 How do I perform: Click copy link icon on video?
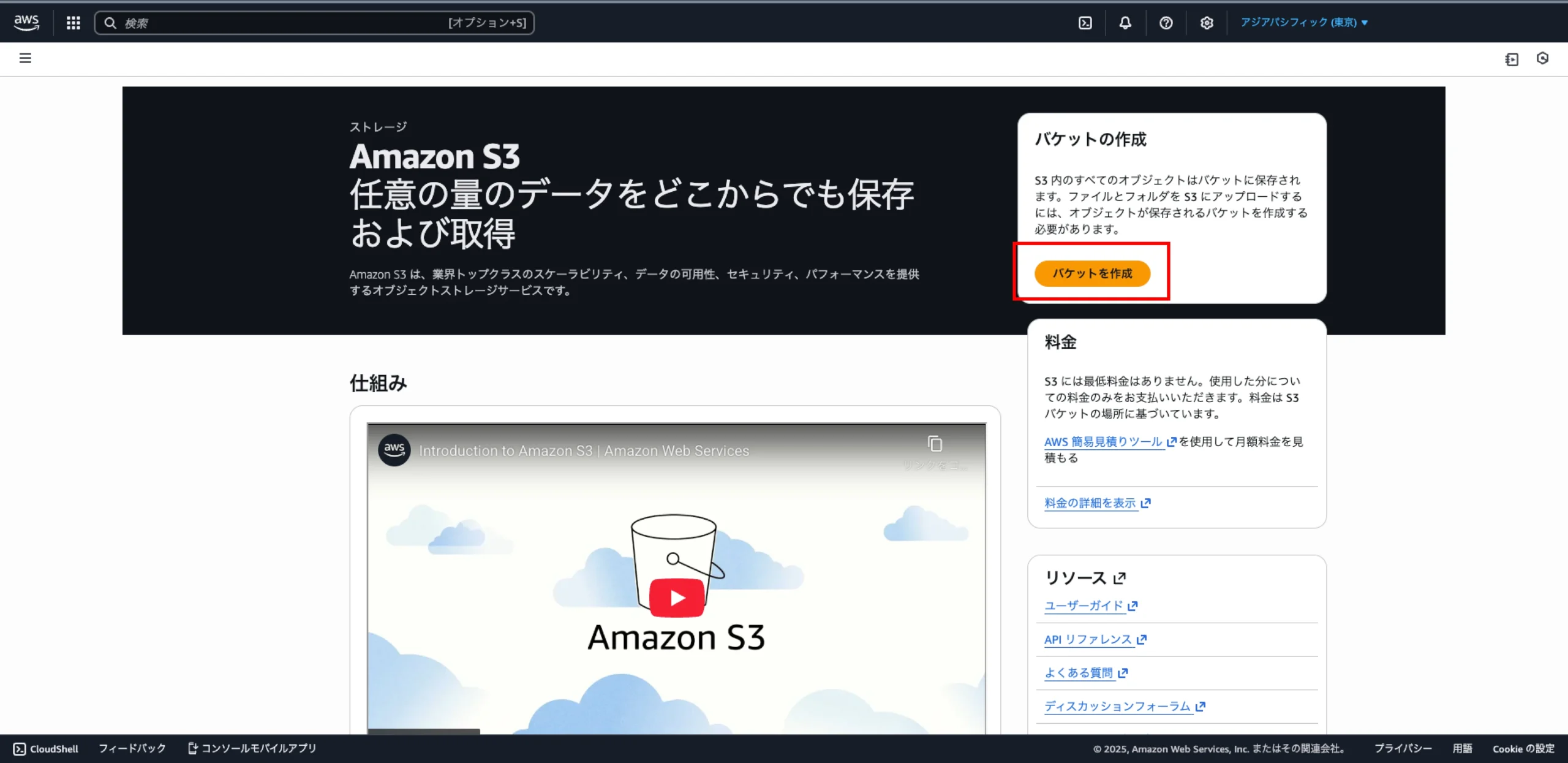click(x=935, y=444)
